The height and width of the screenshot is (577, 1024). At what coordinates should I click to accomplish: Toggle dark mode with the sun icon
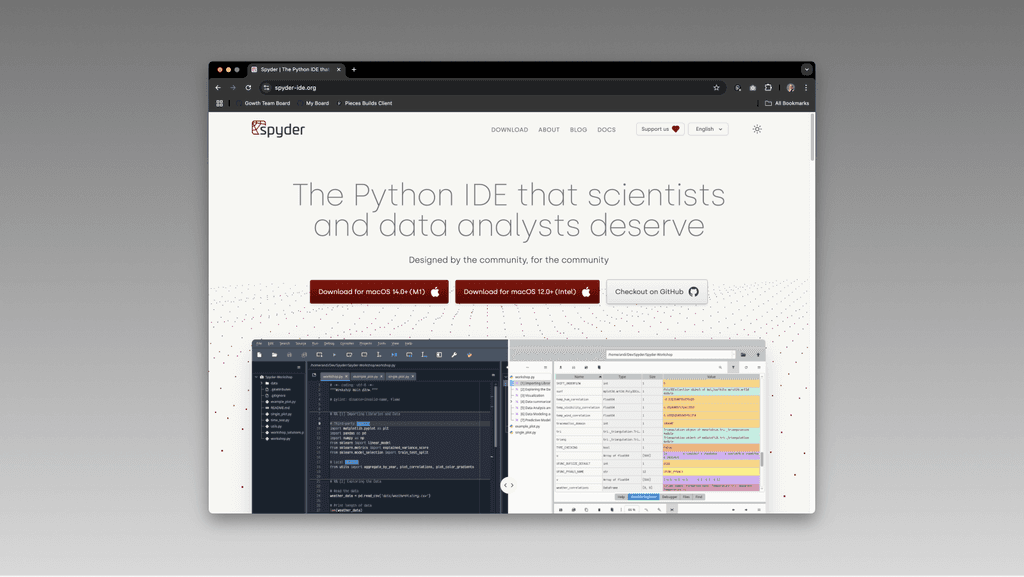click(757, 129)
